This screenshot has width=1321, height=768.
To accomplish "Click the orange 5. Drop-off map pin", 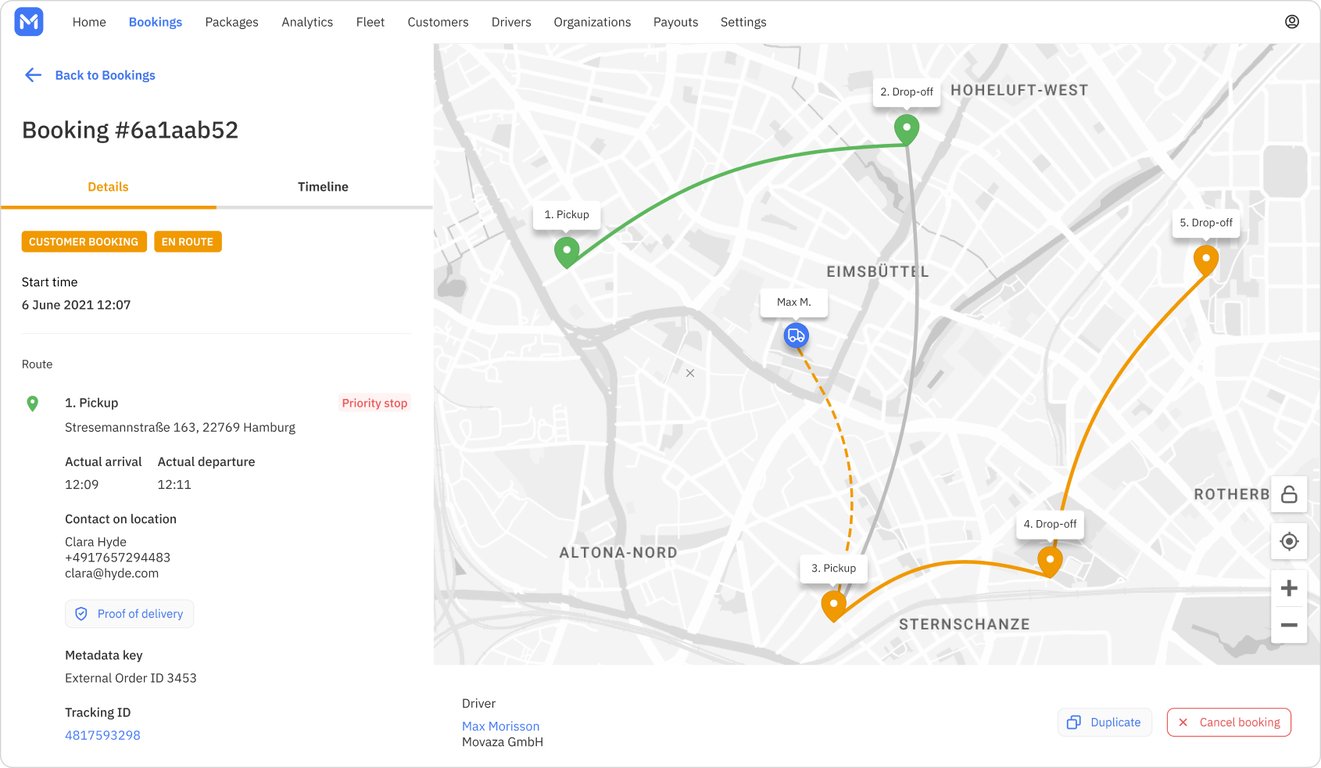I will [x=1206, y=261].
